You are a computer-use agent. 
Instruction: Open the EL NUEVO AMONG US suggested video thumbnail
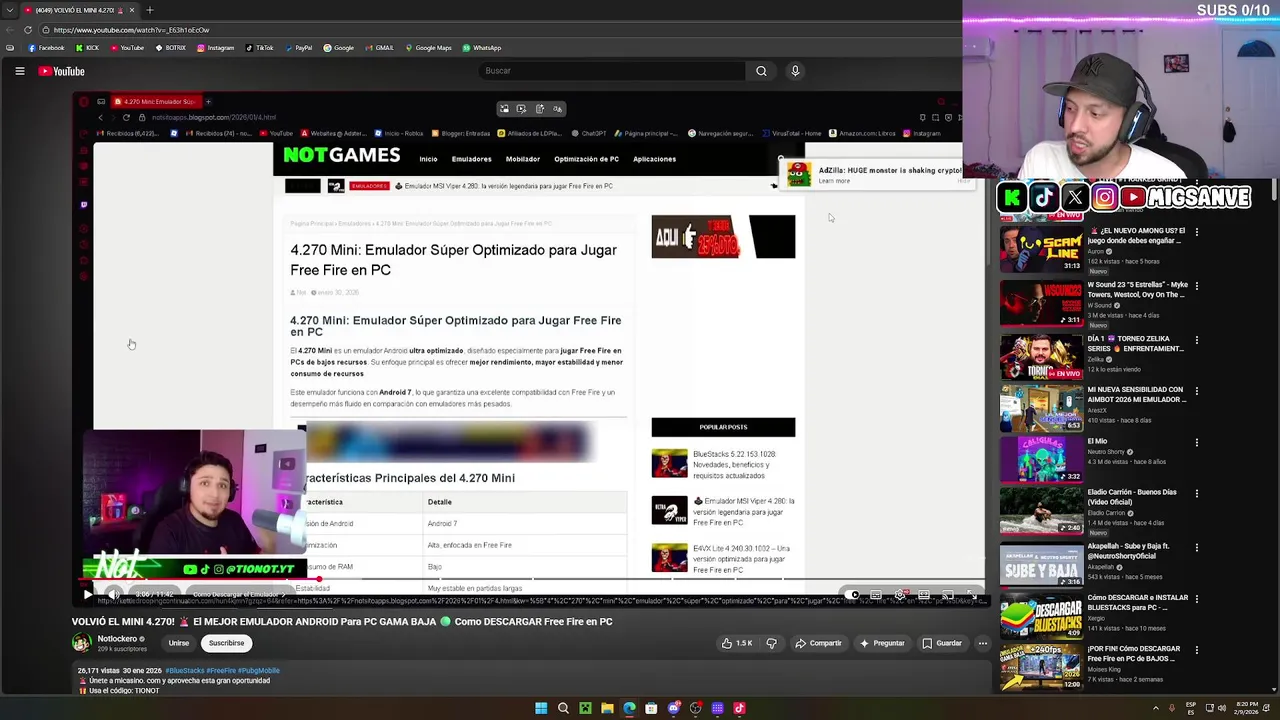(1041, 249)
